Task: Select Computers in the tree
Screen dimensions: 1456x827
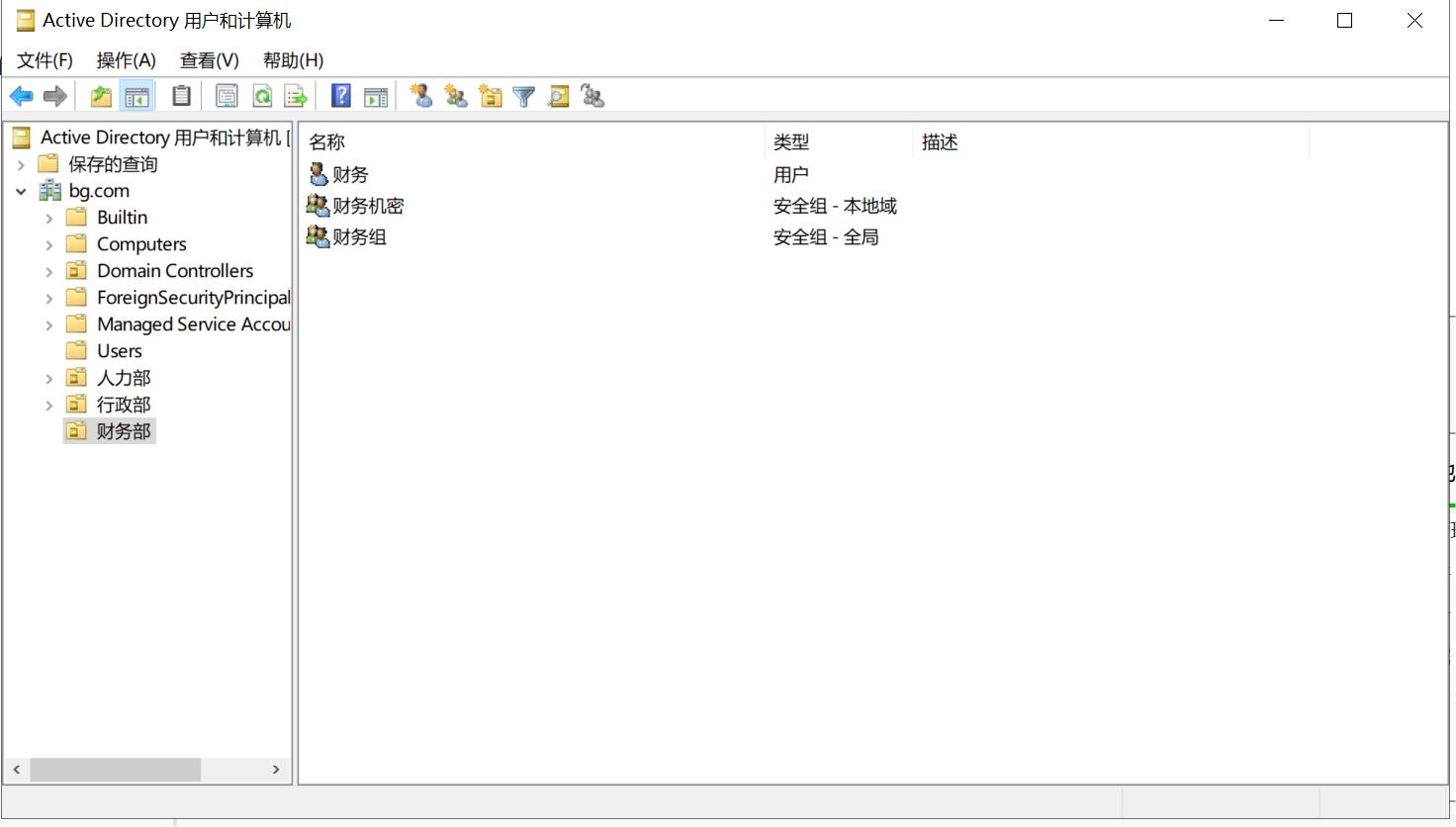Action: pyautogui.click(x=141, y=244)
